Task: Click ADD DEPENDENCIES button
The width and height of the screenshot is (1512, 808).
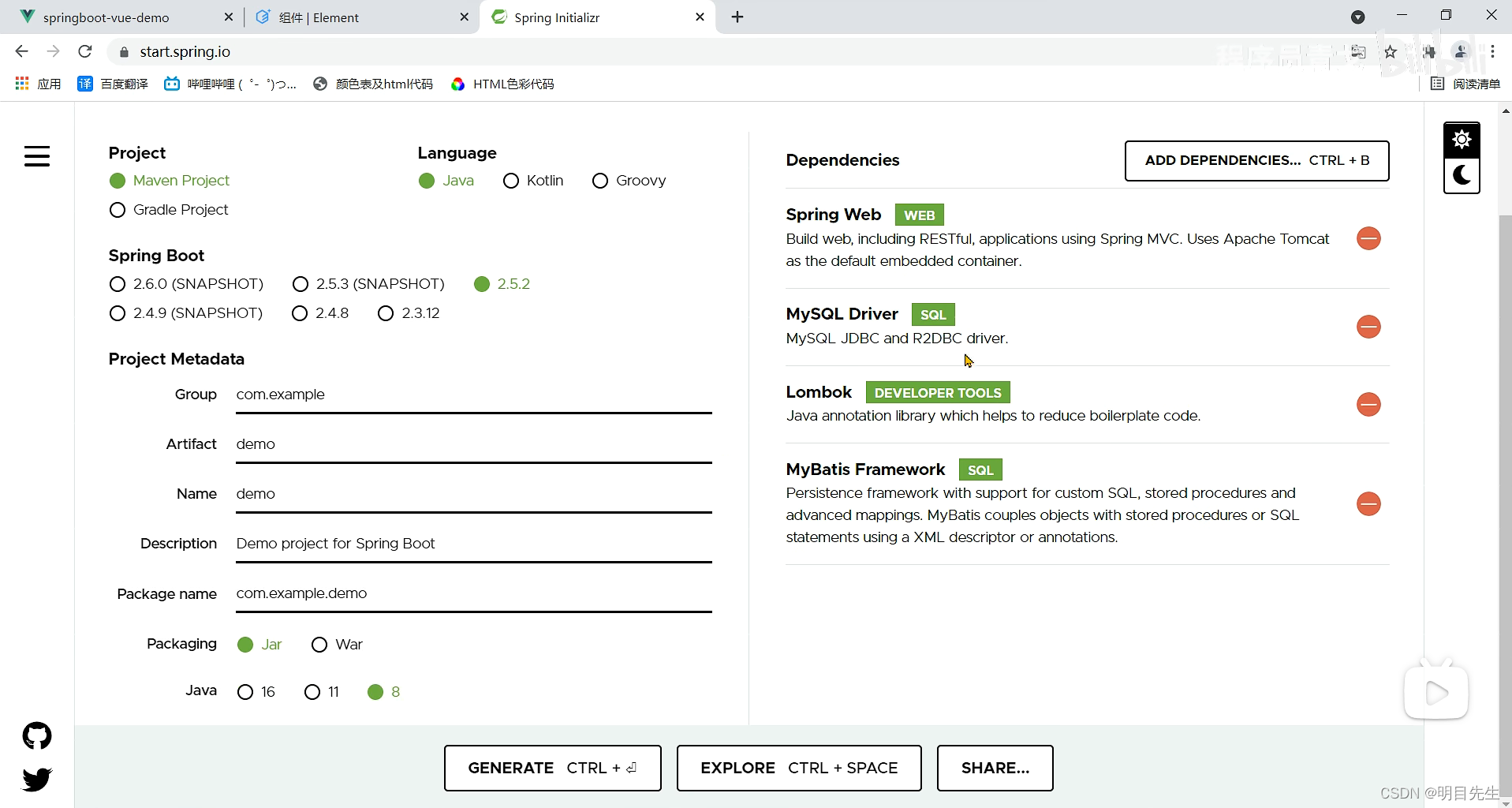Action: point(1256,161)
